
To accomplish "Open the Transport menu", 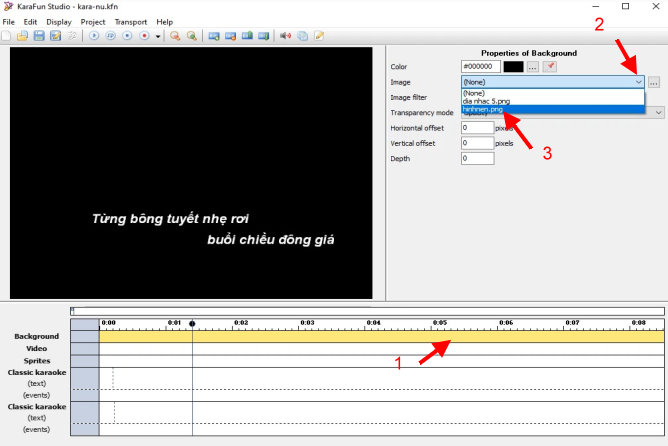I will 130,21.
